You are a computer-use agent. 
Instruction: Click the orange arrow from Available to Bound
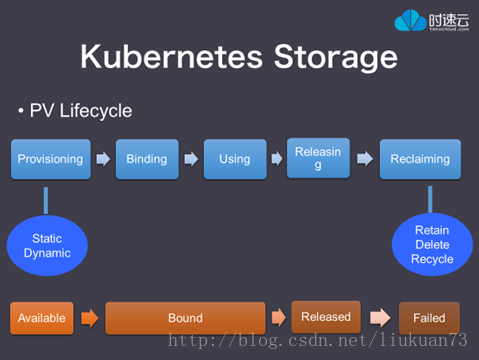[90, 318]
